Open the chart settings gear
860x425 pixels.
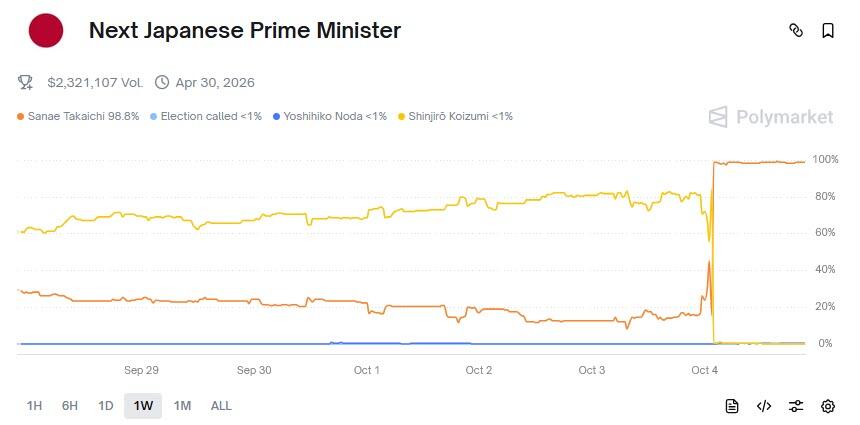click(x=828, y=406)
